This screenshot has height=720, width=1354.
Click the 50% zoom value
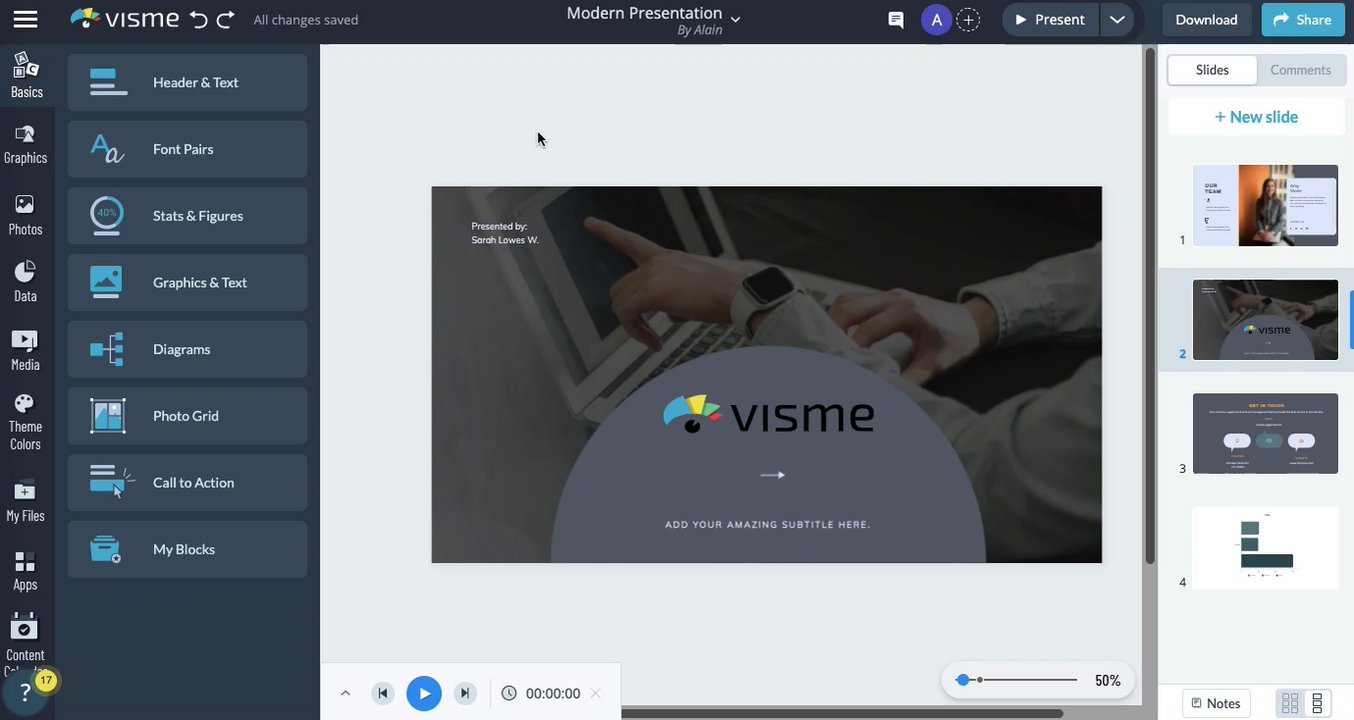[x=1107, y=680]
